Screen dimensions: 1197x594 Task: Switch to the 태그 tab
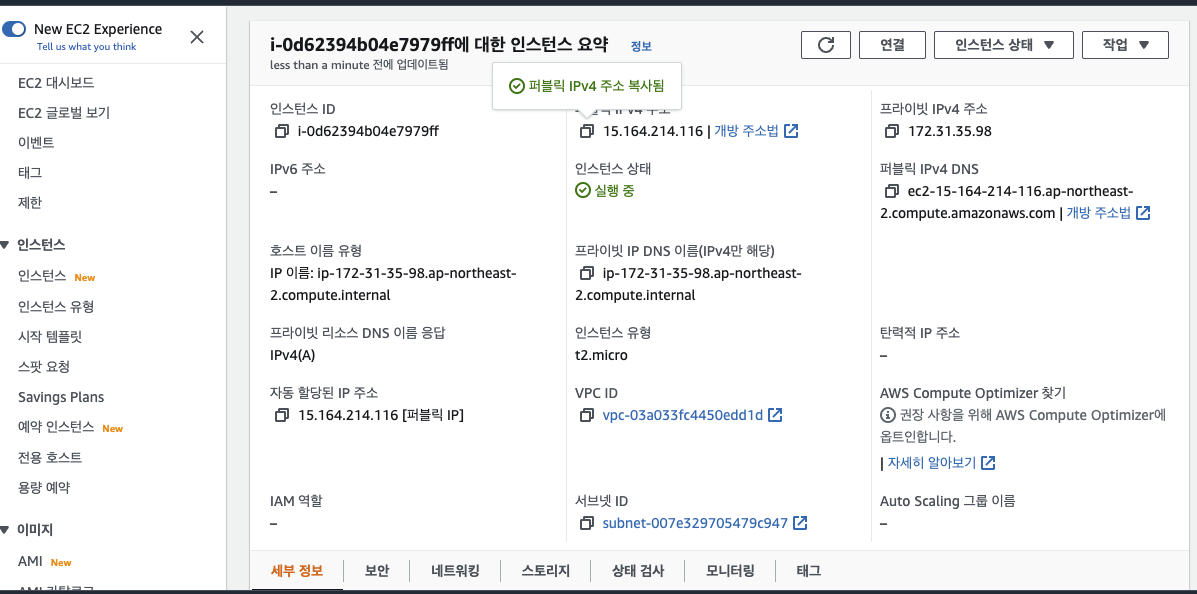tap(808, 571)
